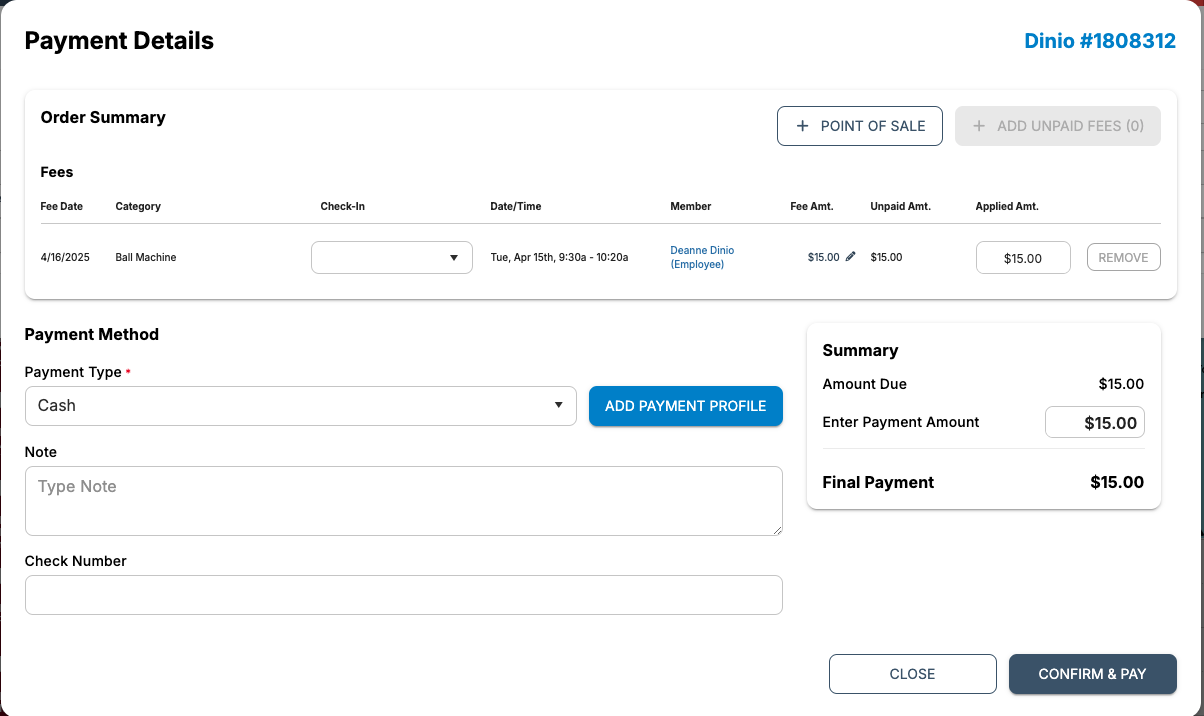1204x716 pixels.
Task: Remove the Ball Machine fee row
Action: coord(1123,257)
